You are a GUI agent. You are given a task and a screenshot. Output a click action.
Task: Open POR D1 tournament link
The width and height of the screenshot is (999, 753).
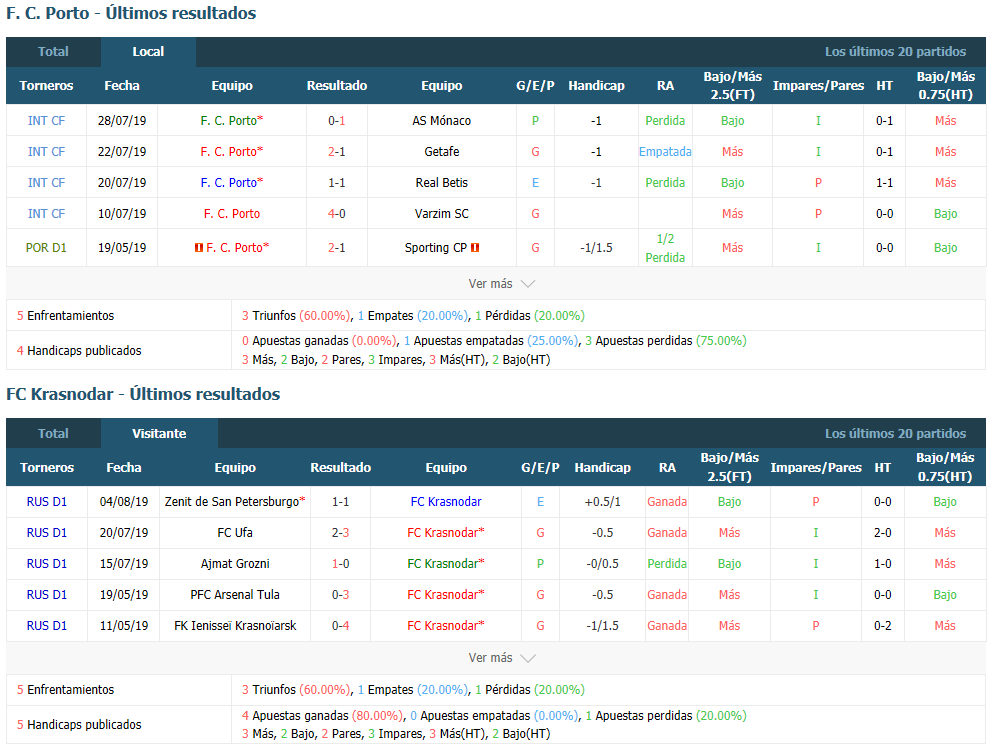pos(46,248)
